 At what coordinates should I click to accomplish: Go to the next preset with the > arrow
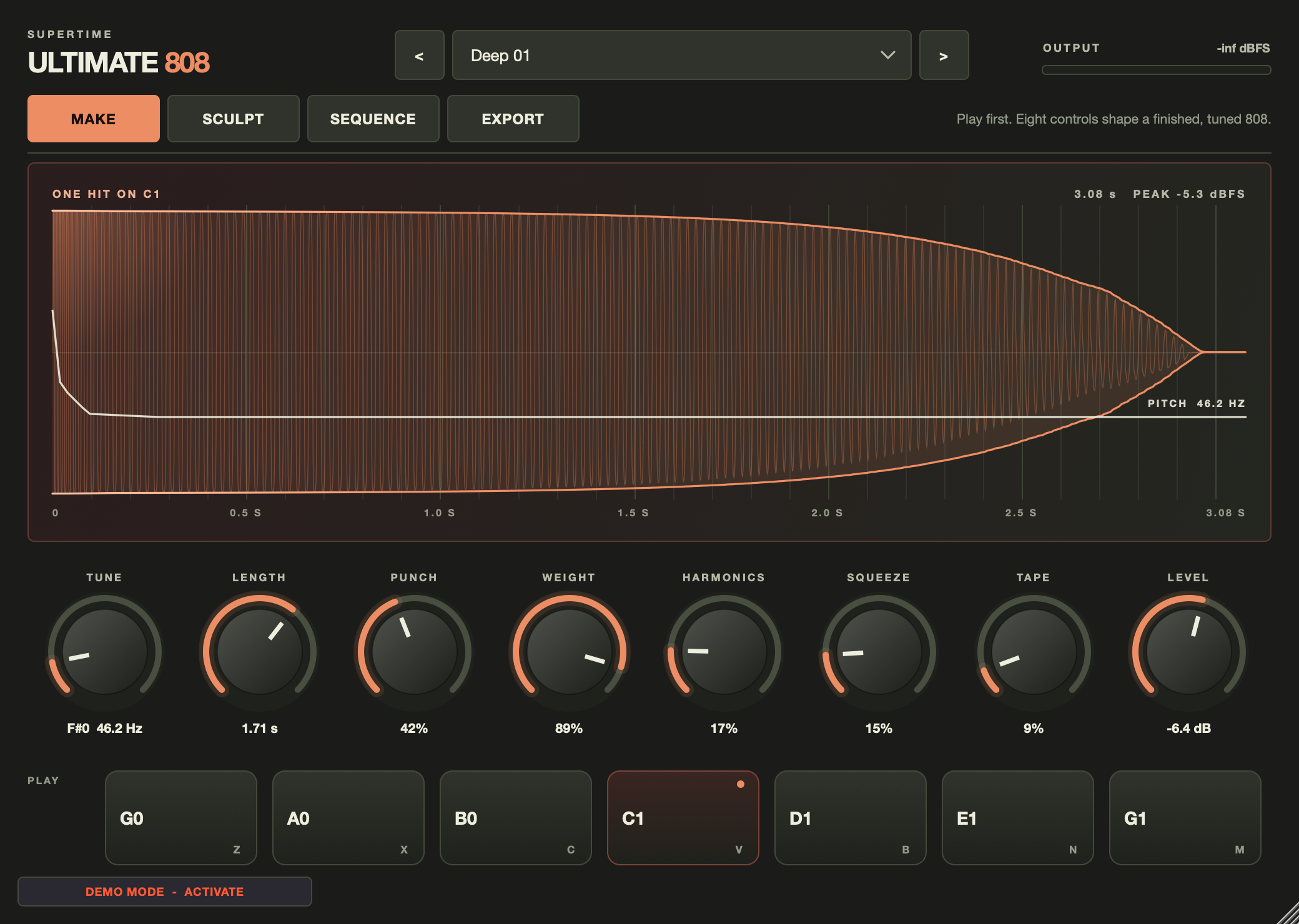944,56
